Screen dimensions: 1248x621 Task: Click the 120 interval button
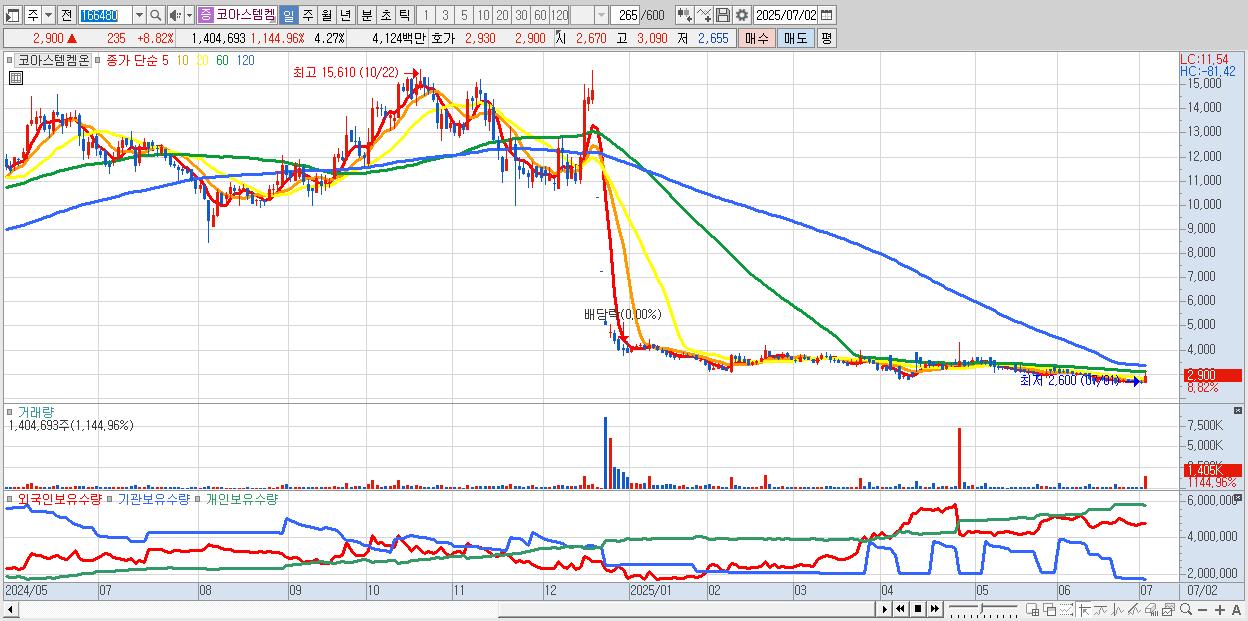559,16
